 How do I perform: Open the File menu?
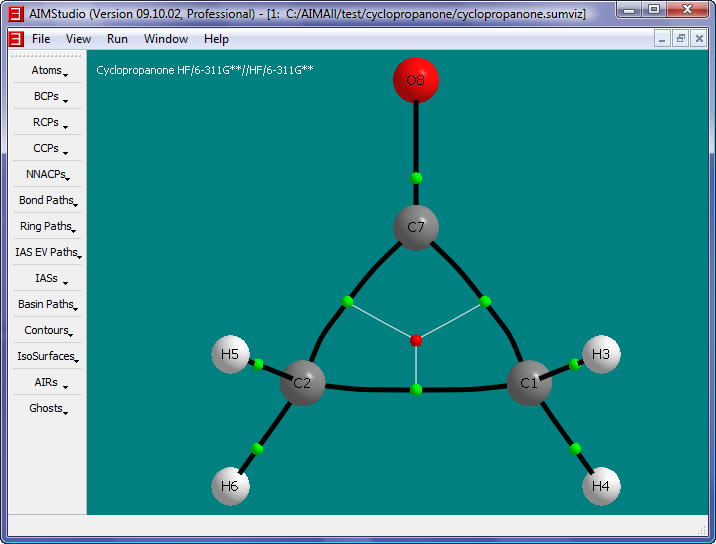tap(41, 39)
